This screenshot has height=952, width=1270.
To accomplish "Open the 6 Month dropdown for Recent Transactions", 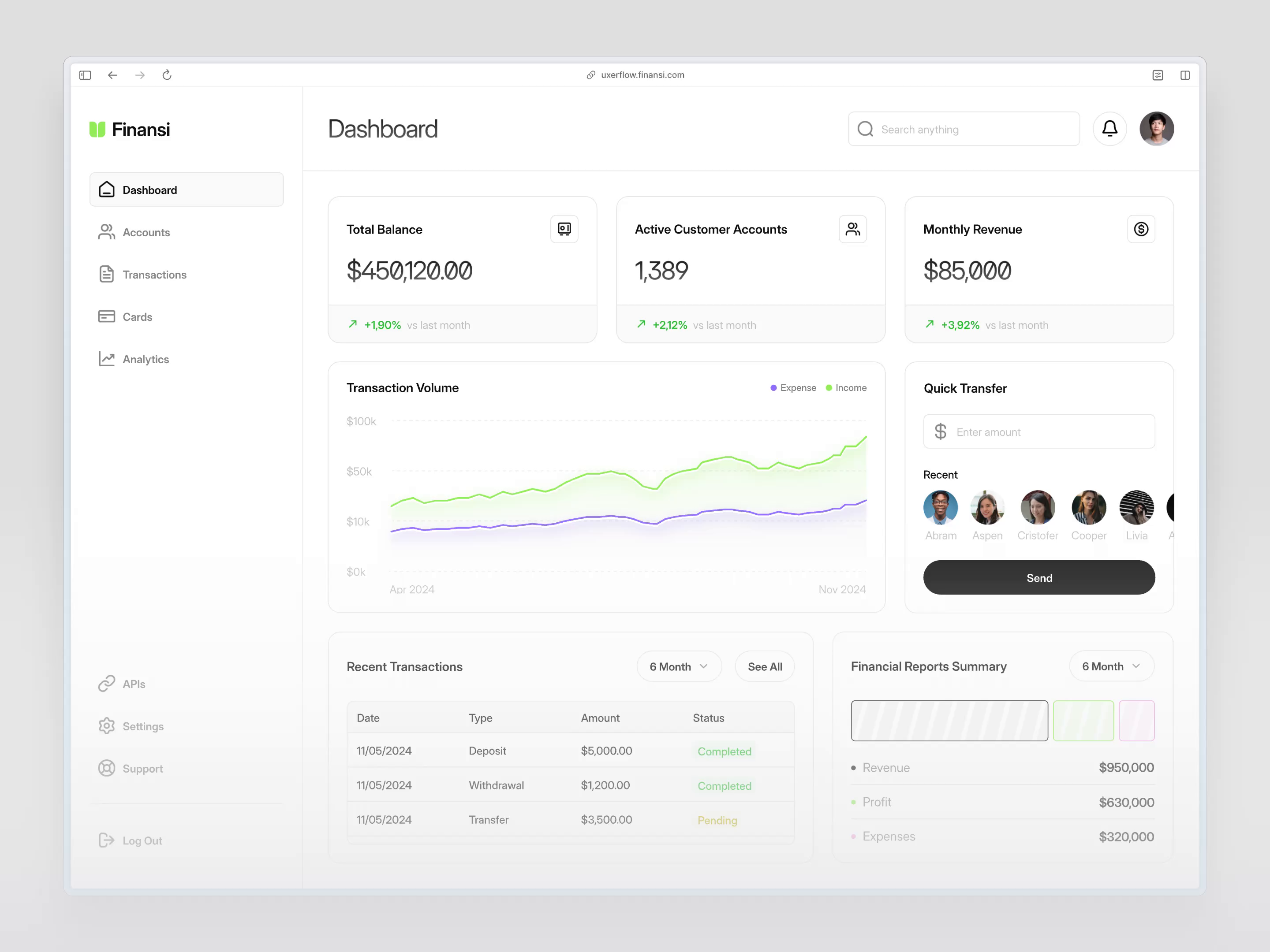I will (x=679, y=666).
